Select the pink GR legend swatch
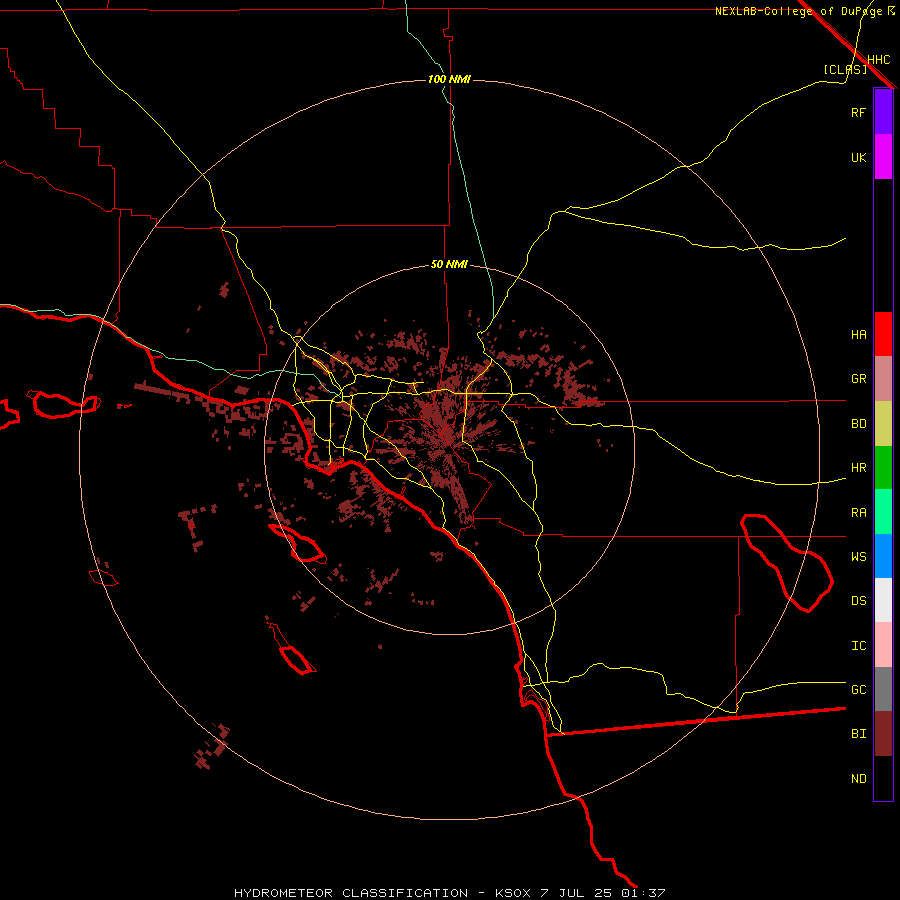The width and height of the screenshot is (900, 900). [x=883, y=379]
